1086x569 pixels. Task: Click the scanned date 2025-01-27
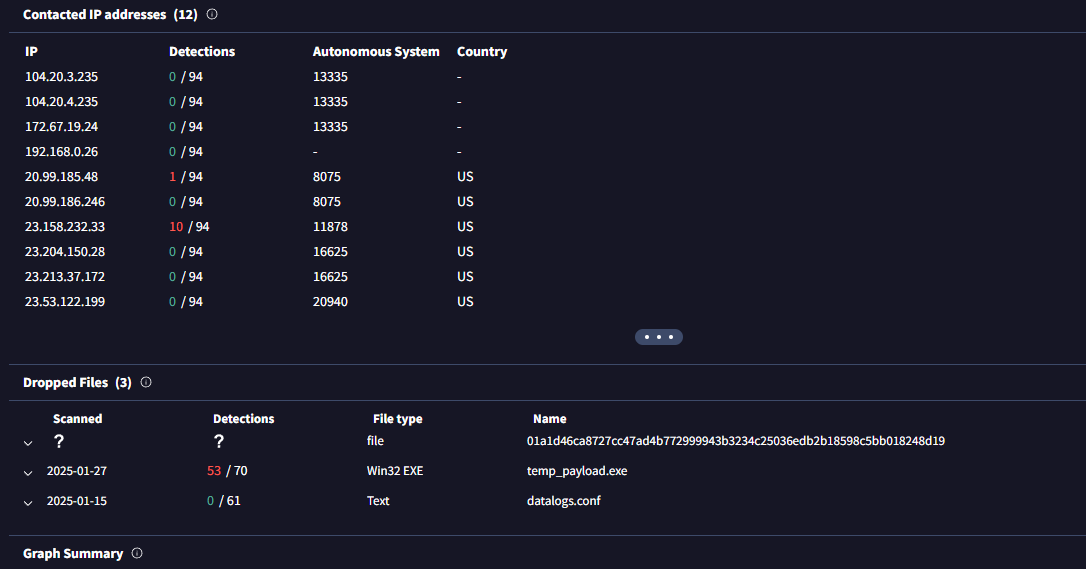pos(77,471)
